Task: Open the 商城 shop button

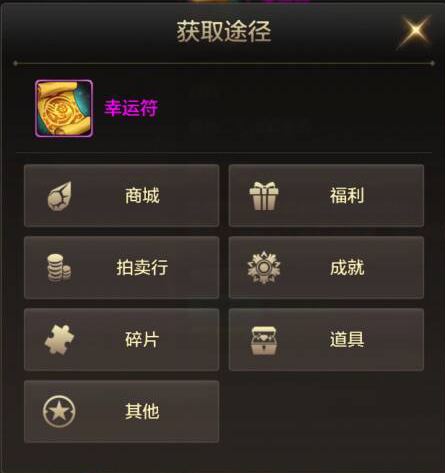Action: point(122,196)
